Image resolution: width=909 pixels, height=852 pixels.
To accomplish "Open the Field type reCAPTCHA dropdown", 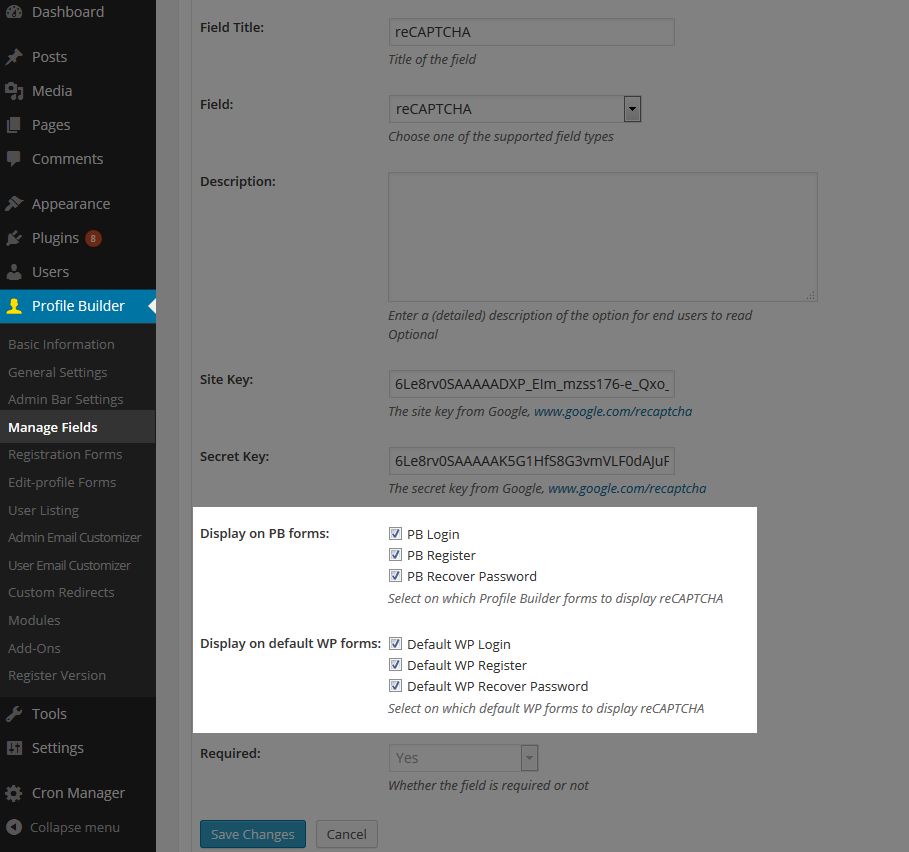I will pyautogui.click(x=515, y=109).
